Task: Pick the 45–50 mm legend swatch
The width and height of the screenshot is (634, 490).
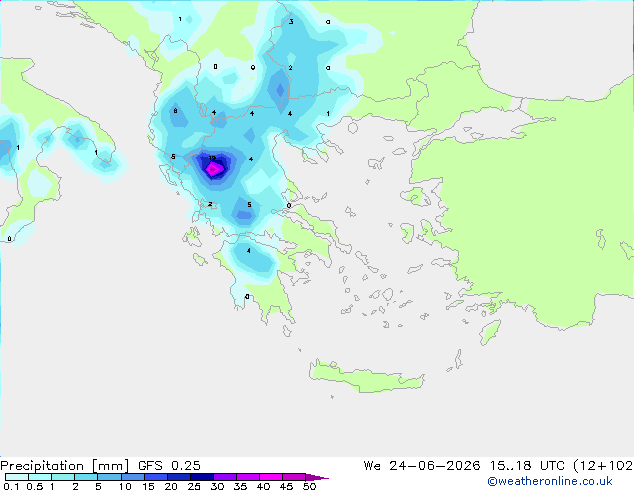Action: click(294, 477)
